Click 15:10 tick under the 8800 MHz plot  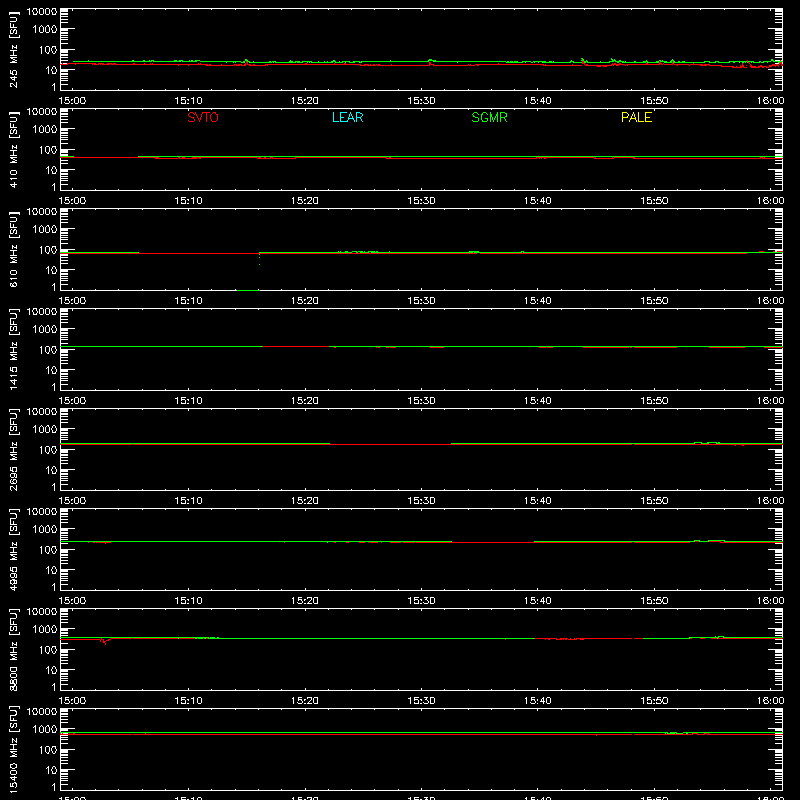tap(188, 701)
